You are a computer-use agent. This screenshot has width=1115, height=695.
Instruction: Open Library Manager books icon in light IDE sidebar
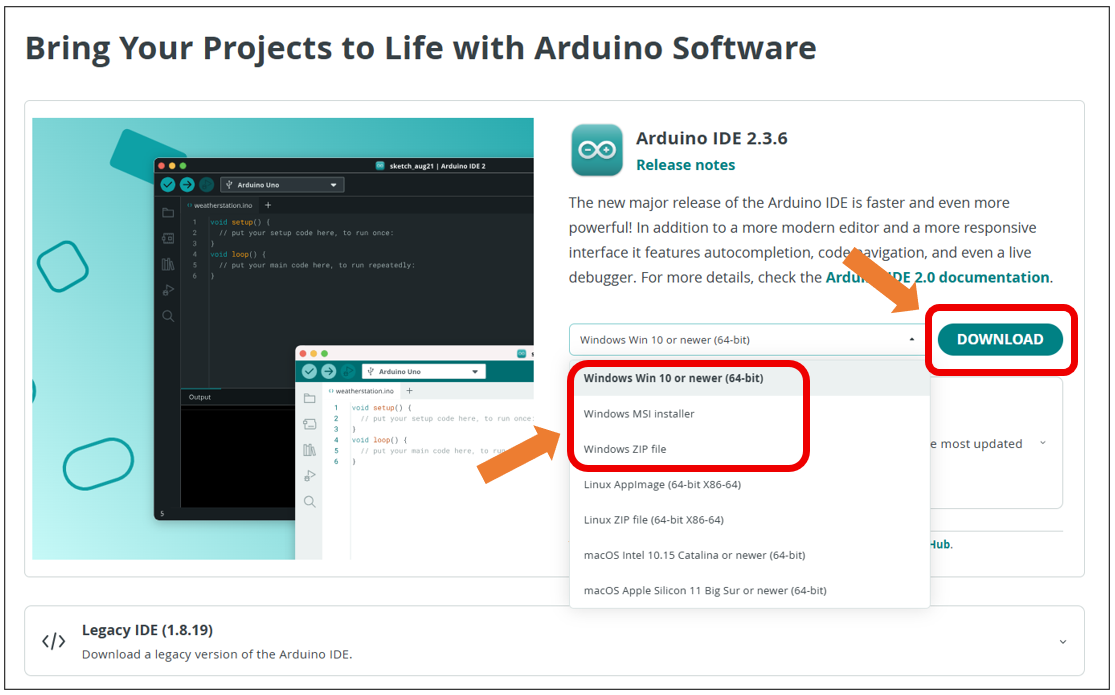point(309,450)
